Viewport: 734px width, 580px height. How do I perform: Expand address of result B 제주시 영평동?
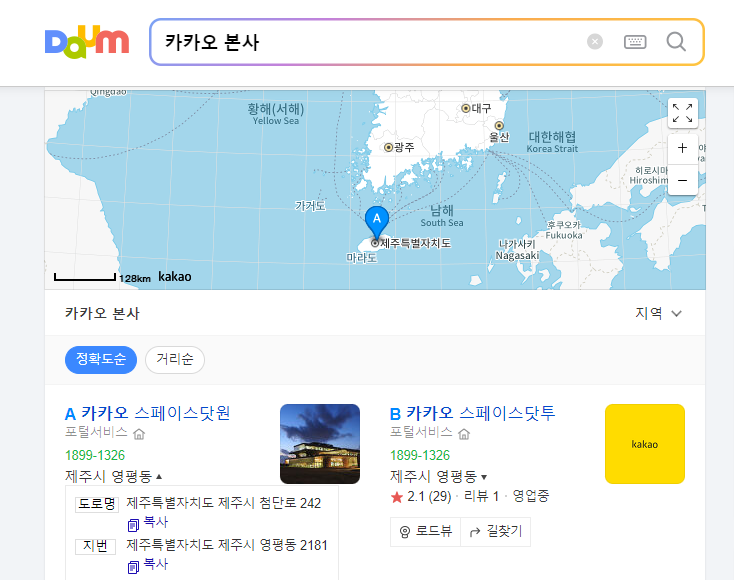coord(438,476)
